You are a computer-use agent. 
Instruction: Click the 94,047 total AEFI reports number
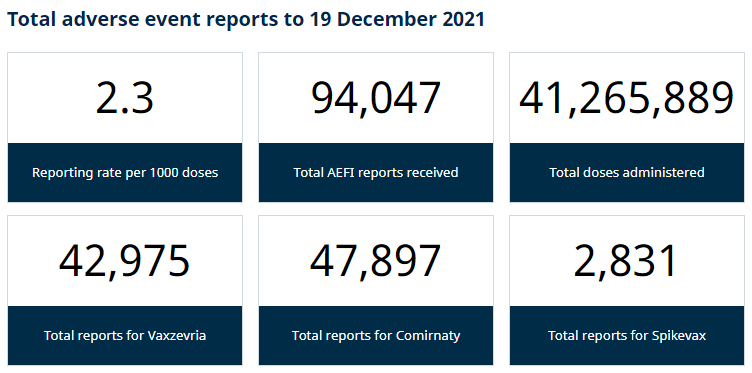click(x=376, y=99)
